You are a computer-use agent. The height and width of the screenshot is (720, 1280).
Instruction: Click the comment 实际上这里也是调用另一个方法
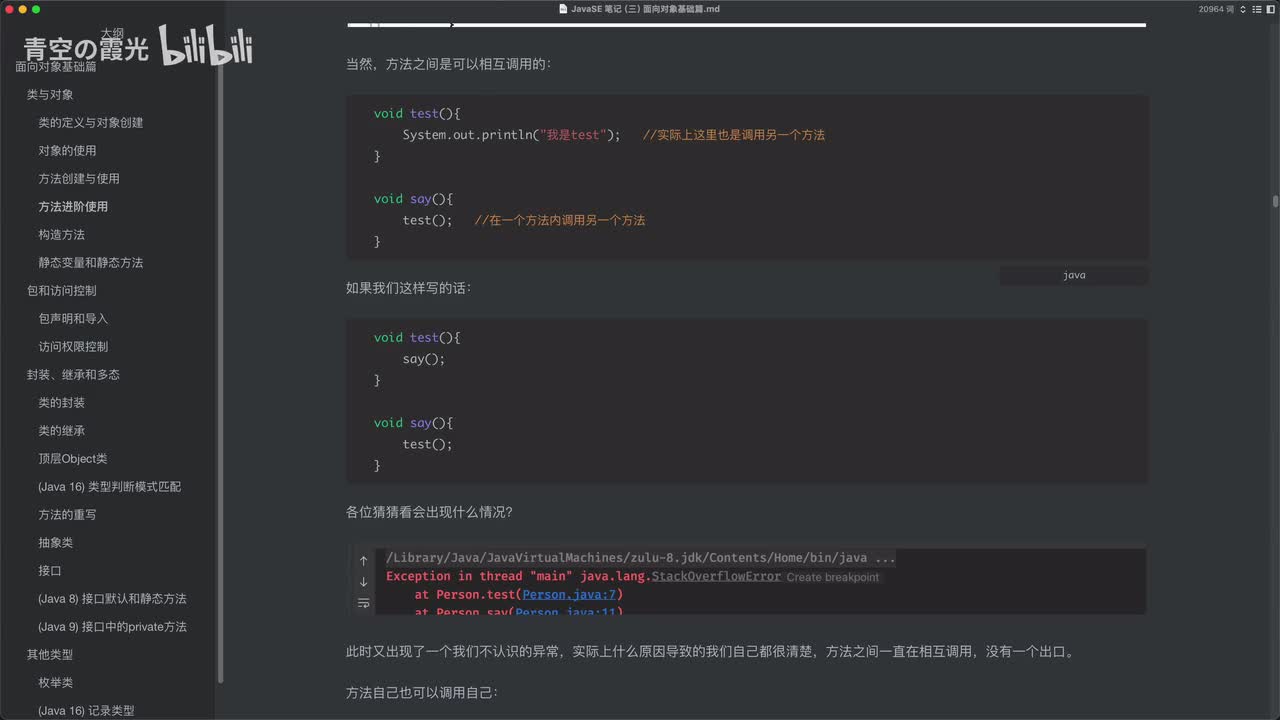point(734,135)
